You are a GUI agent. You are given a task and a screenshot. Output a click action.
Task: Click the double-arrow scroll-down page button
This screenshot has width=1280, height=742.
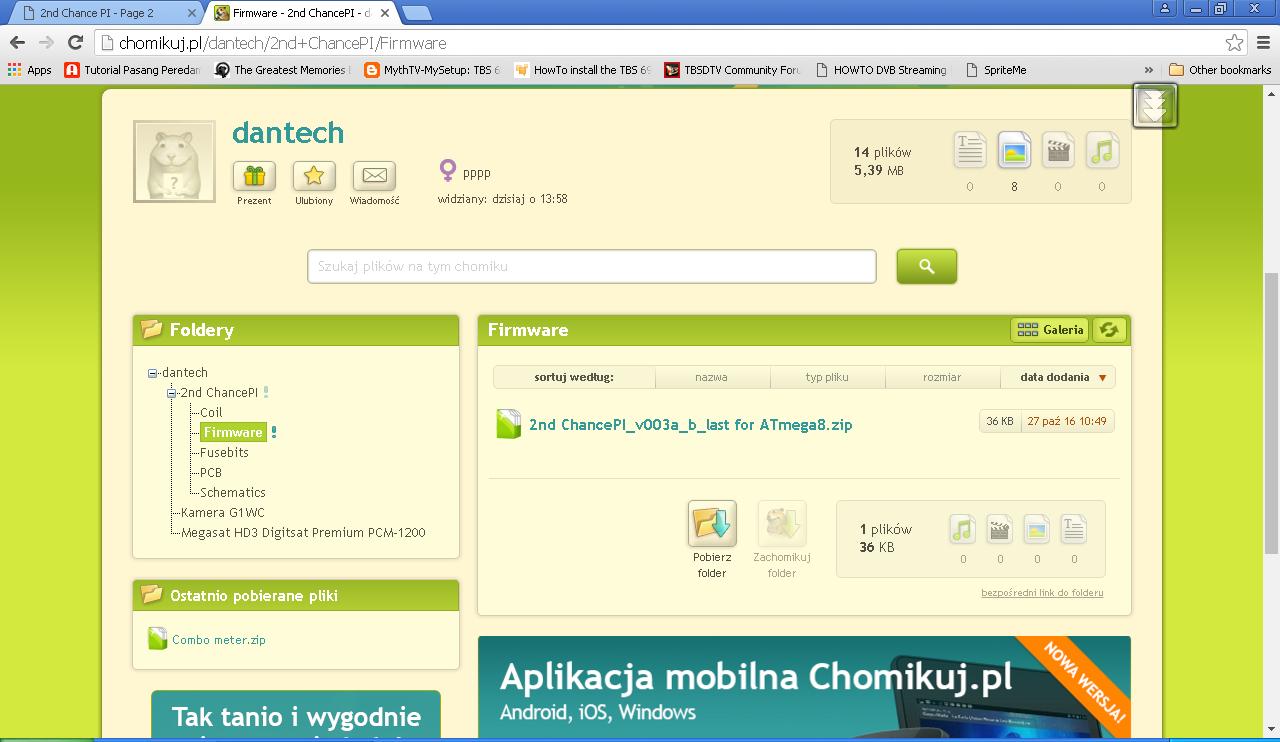(x=1155, y=105)
